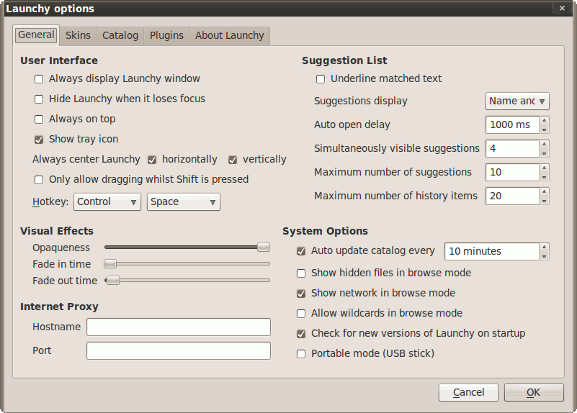This screenshot has height=413, width=577.
Task: Confirm options with OK button
Action: tap(534, 392)
